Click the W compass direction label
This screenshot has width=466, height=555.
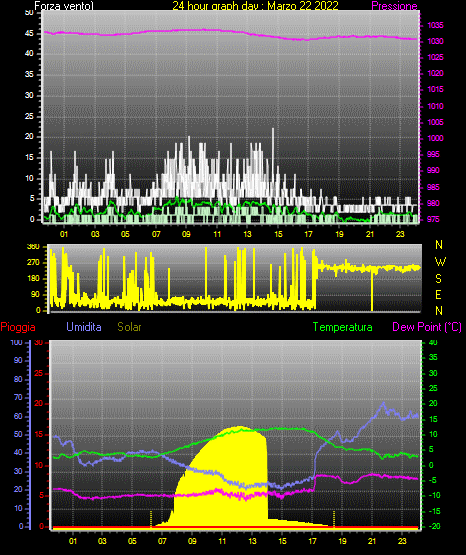pos(440,262)
